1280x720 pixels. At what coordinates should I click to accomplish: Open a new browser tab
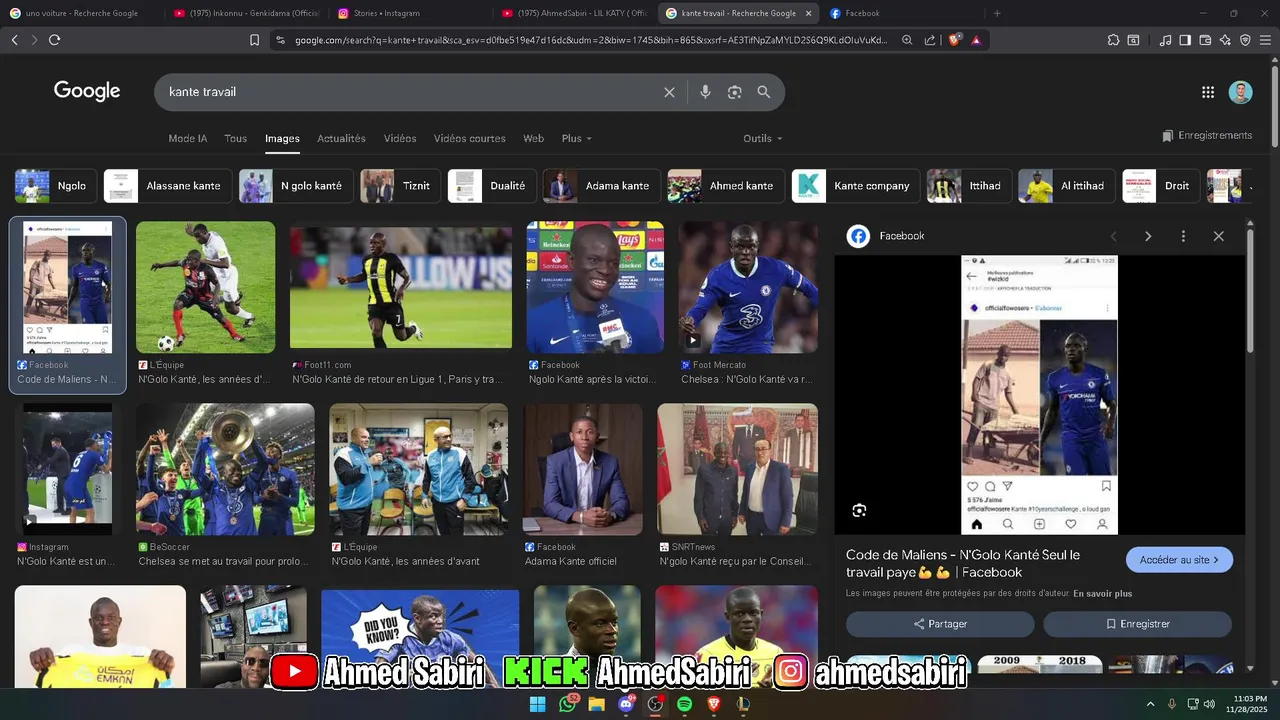tap(997, 13)
